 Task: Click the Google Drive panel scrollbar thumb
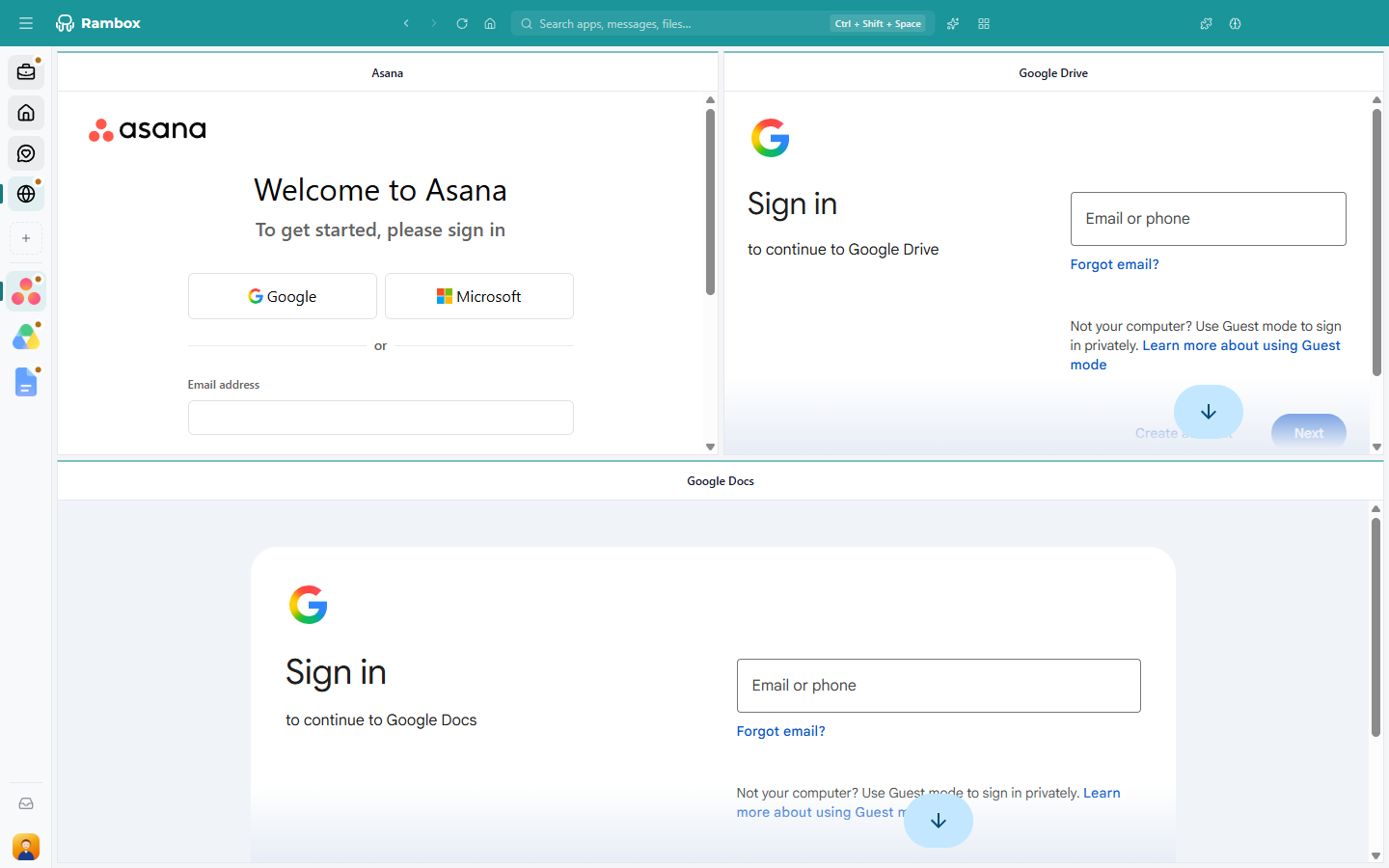click(1376, 242)
